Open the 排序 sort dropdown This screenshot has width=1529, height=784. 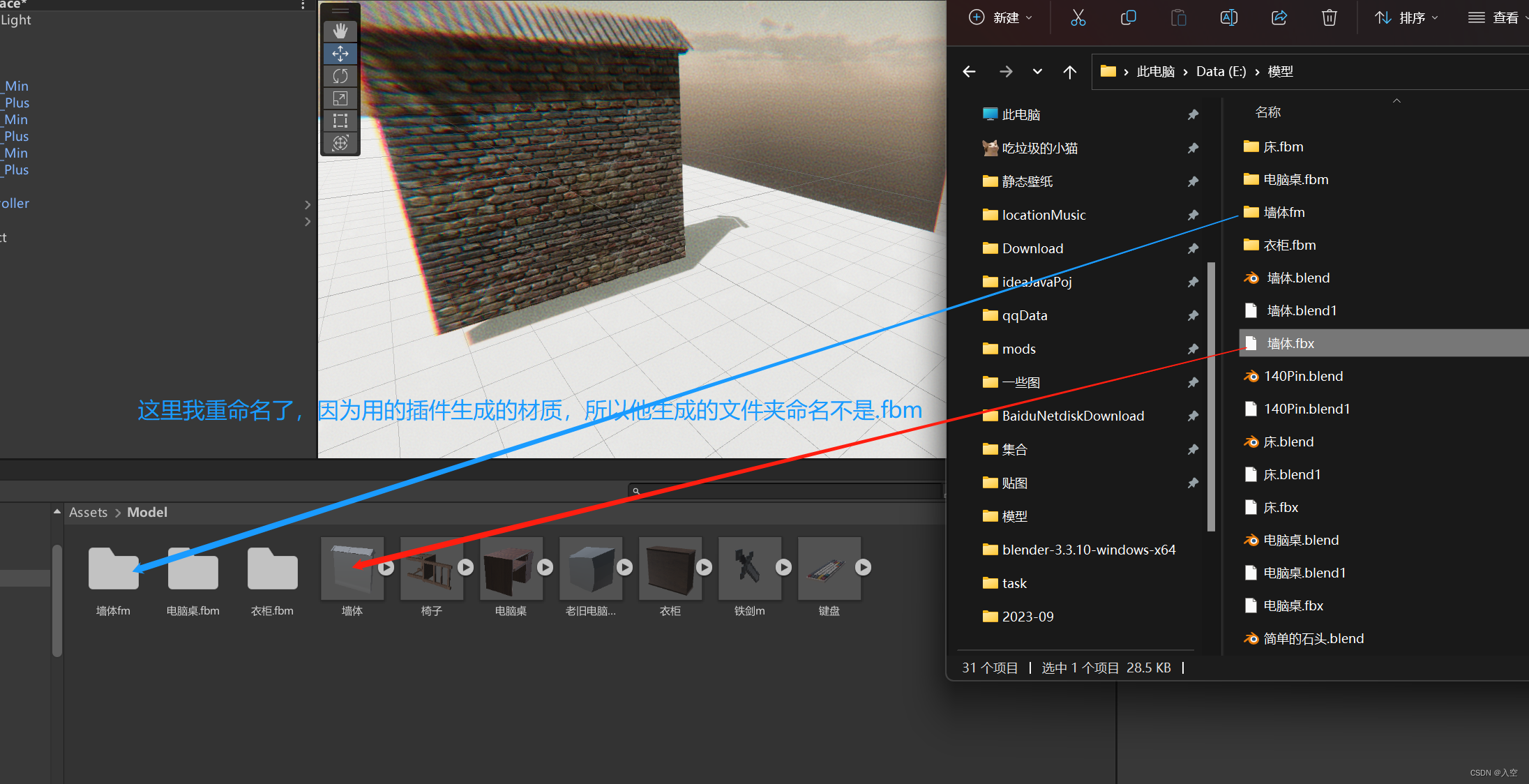pyautogui.click(x=1406, y=17)
